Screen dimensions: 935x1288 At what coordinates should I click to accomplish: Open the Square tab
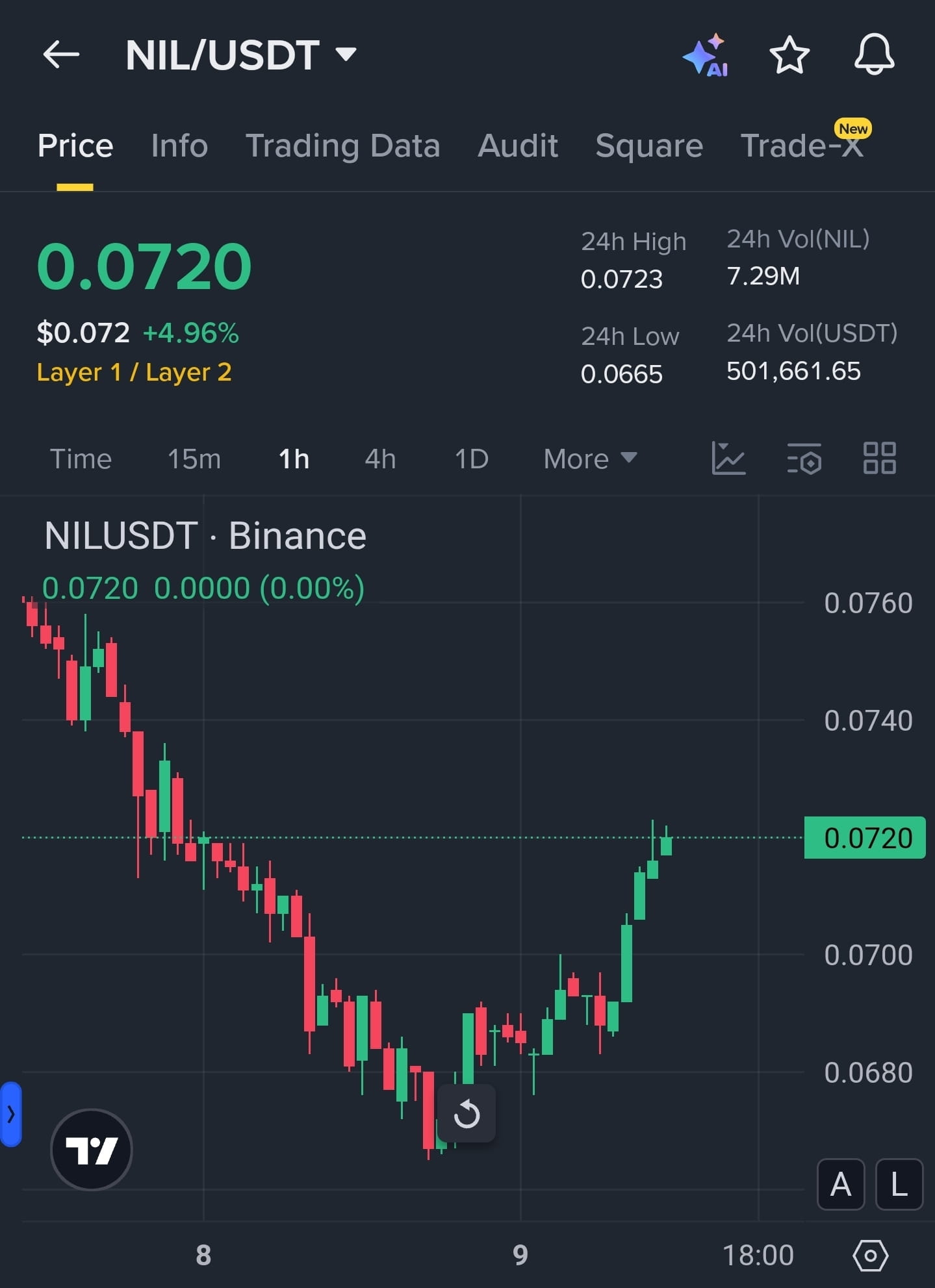[649, 145]
